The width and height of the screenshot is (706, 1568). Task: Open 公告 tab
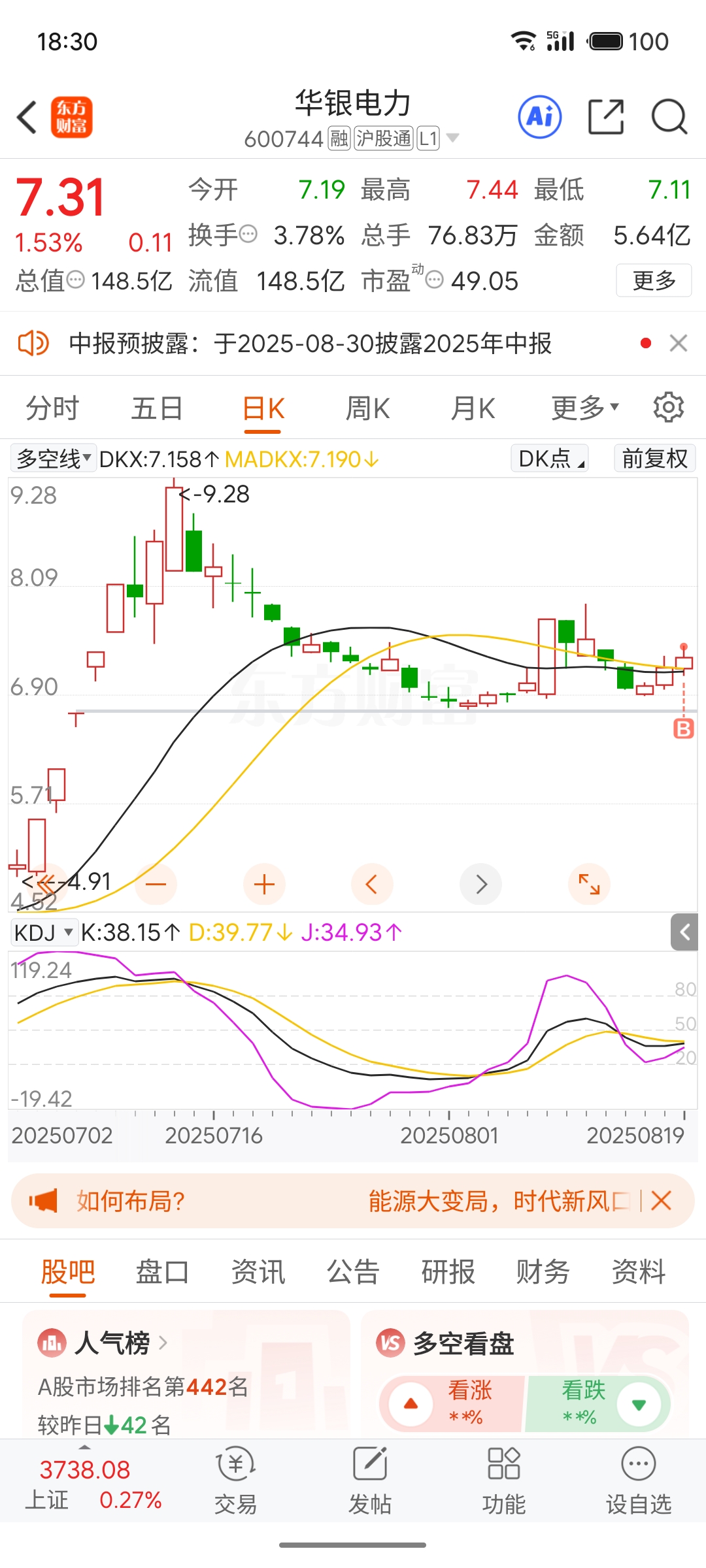[353, 1272]
